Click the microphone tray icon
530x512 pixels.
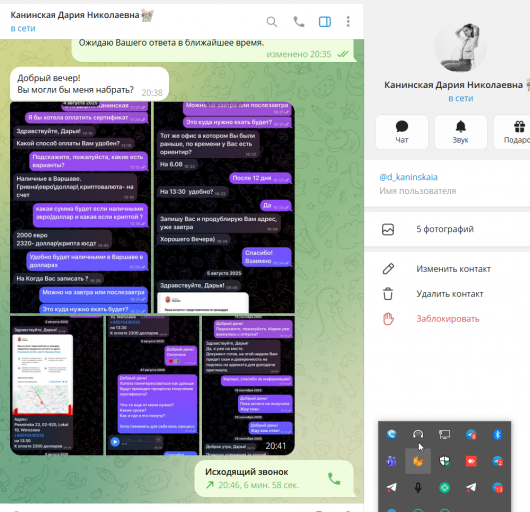[418, 488]
